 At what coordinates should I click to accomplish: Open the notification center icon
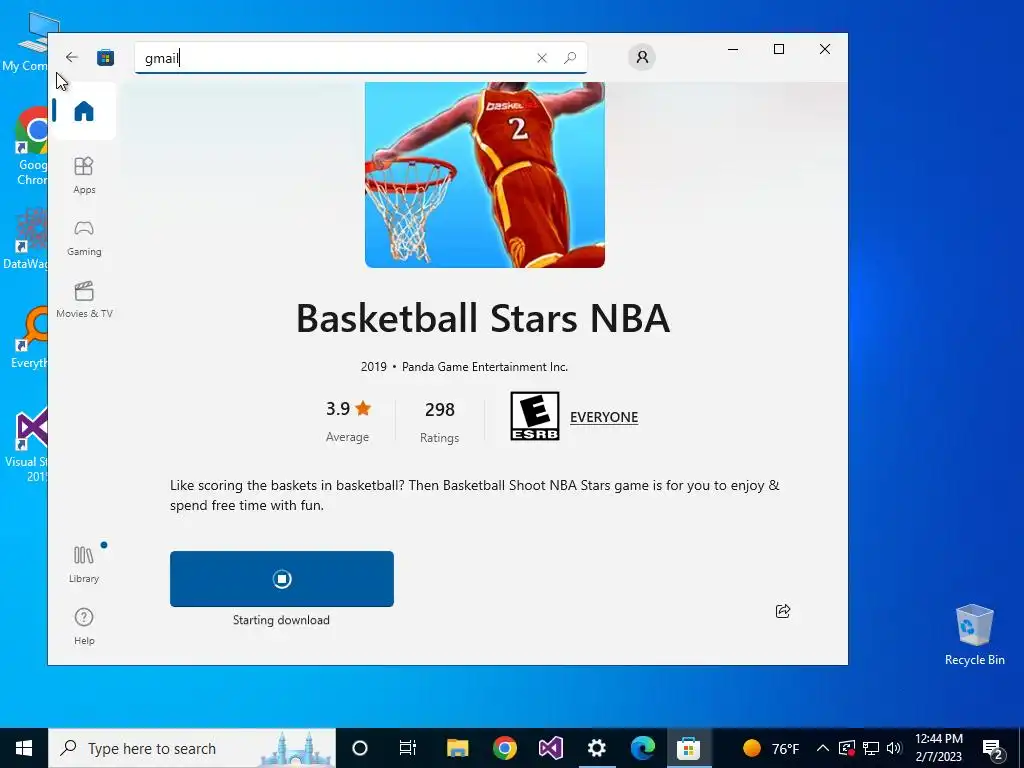point(992,748)
